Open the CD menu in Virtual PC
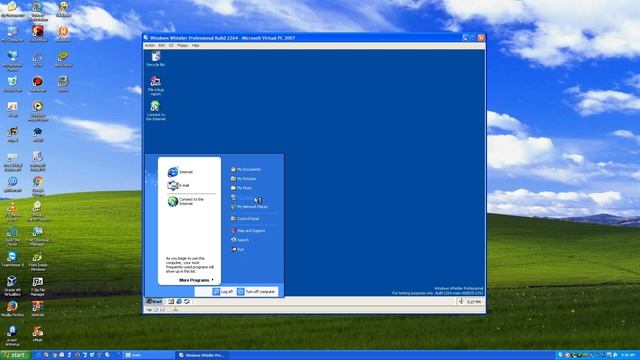Screen dimensions: 640x360 [x=171, y=46]
